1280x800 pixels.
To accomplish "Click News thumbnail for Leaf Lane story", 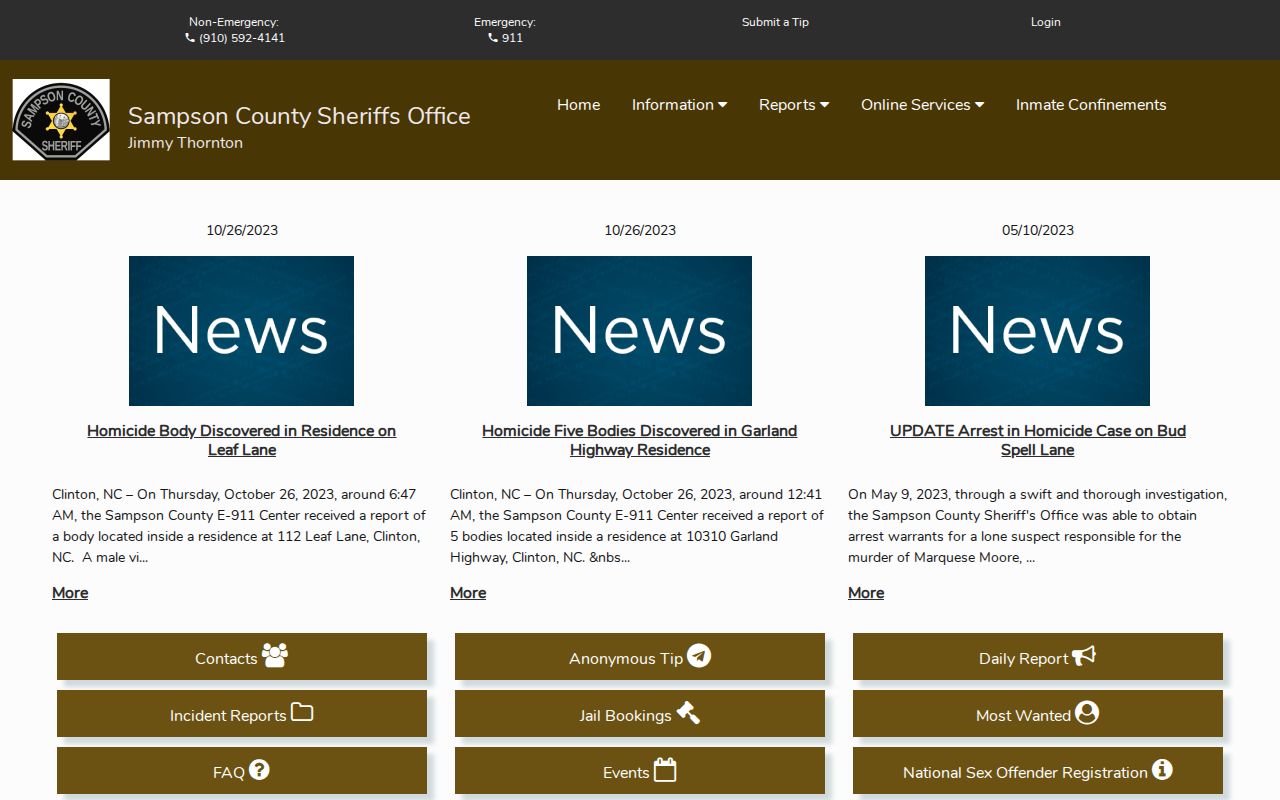I will pyautogui.click(x=241, y=331).
